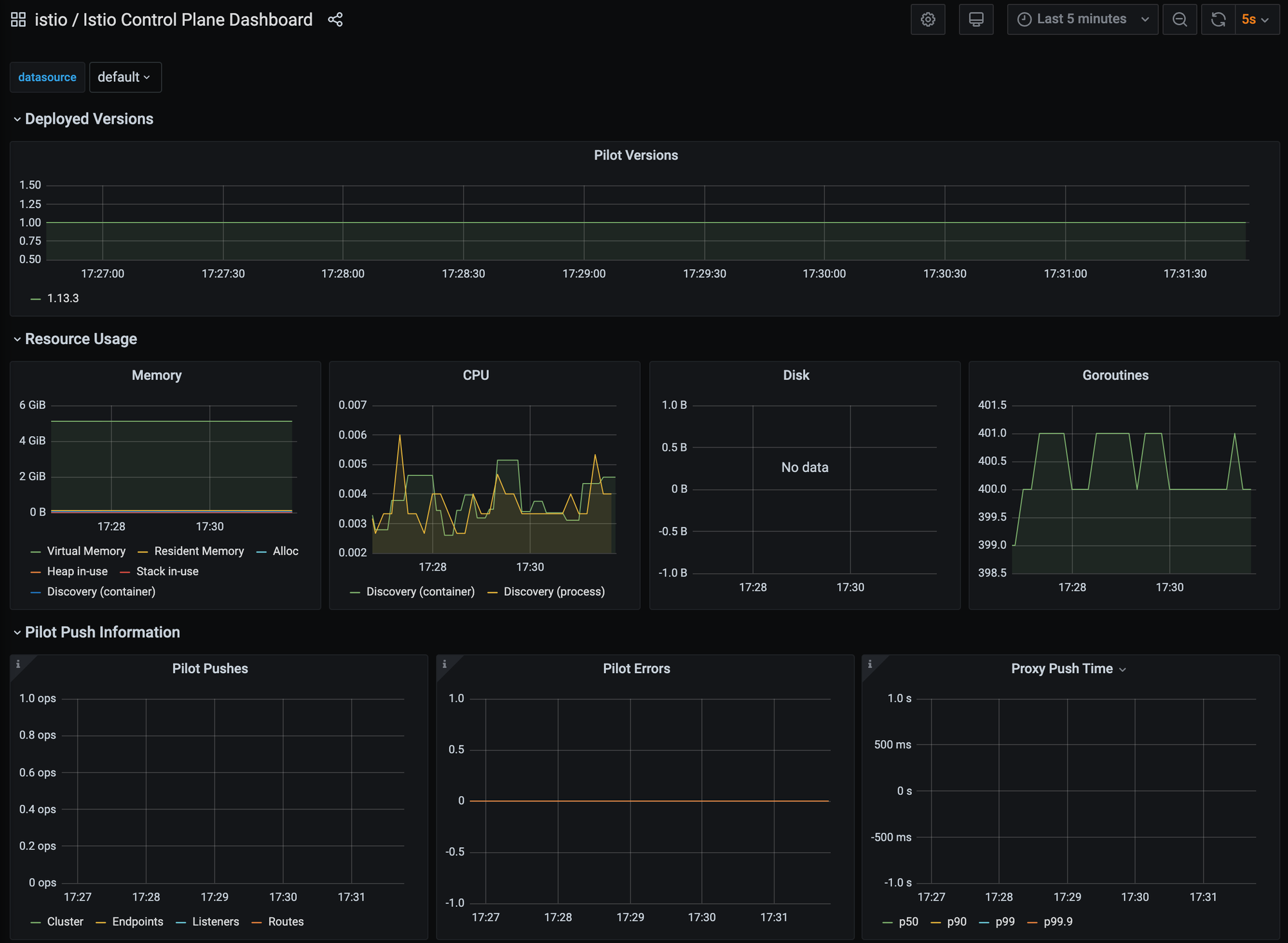This screenshot has width=1288, height=943.
Task: Click the 1.13.3 legend color line
Action: 36,299
